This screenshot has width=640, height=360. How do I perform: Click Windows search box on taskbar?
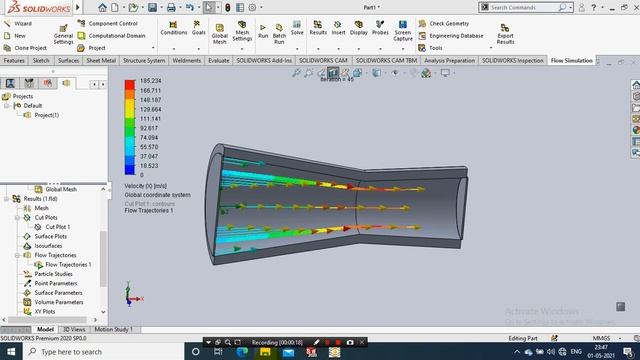click(x=103, y=351)
